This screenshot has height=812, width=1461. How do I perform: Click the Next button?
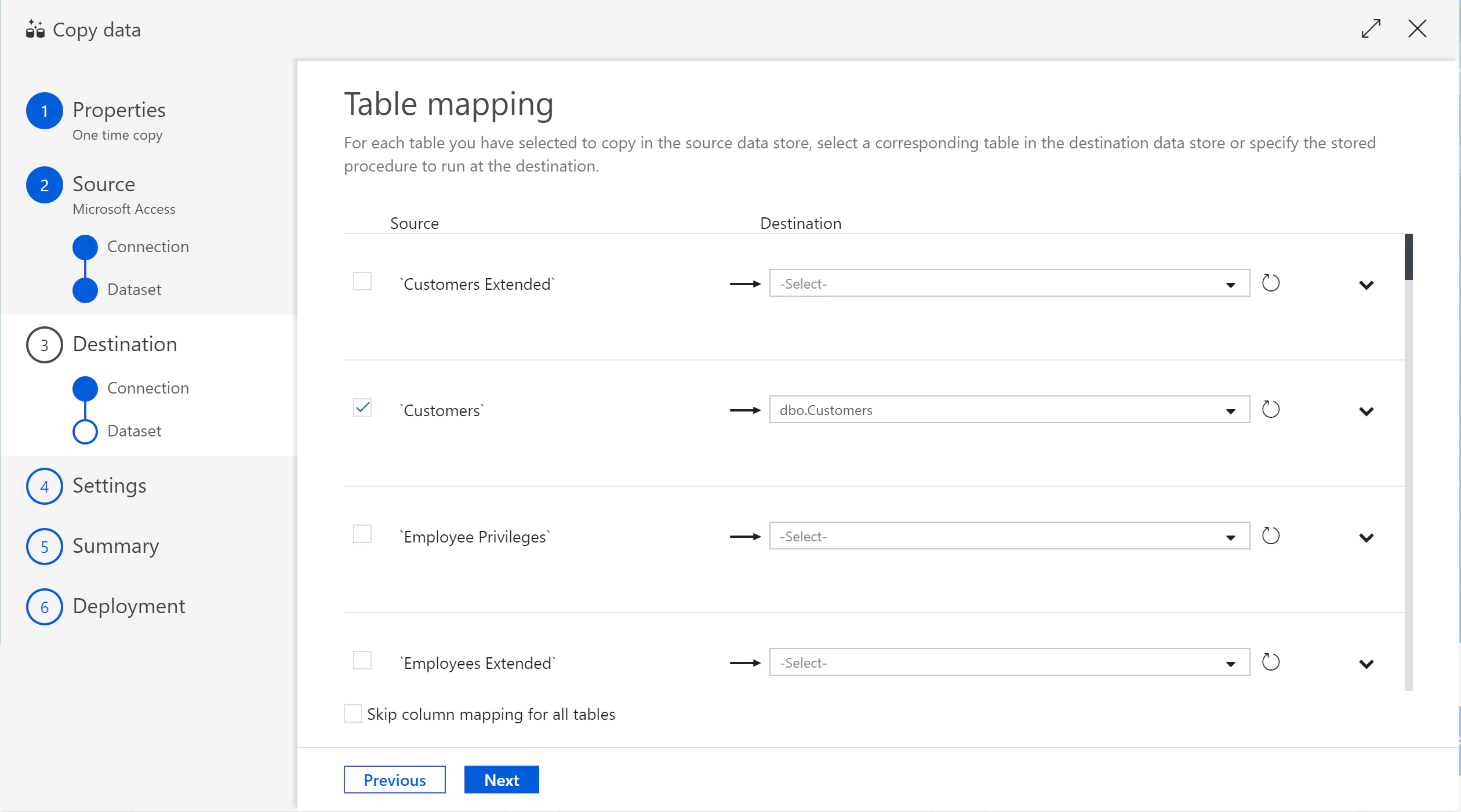501,780
